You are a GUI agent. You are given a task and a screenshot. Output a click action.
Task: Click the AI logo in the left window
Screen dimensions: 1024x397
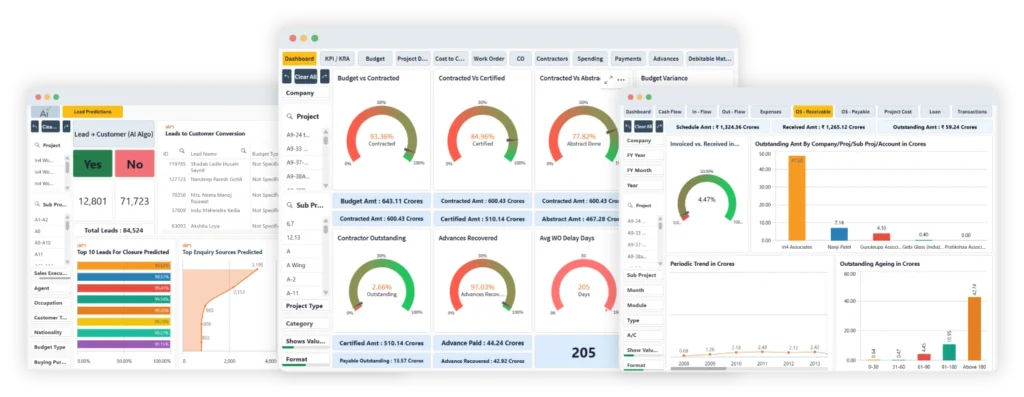click(45, 112)
